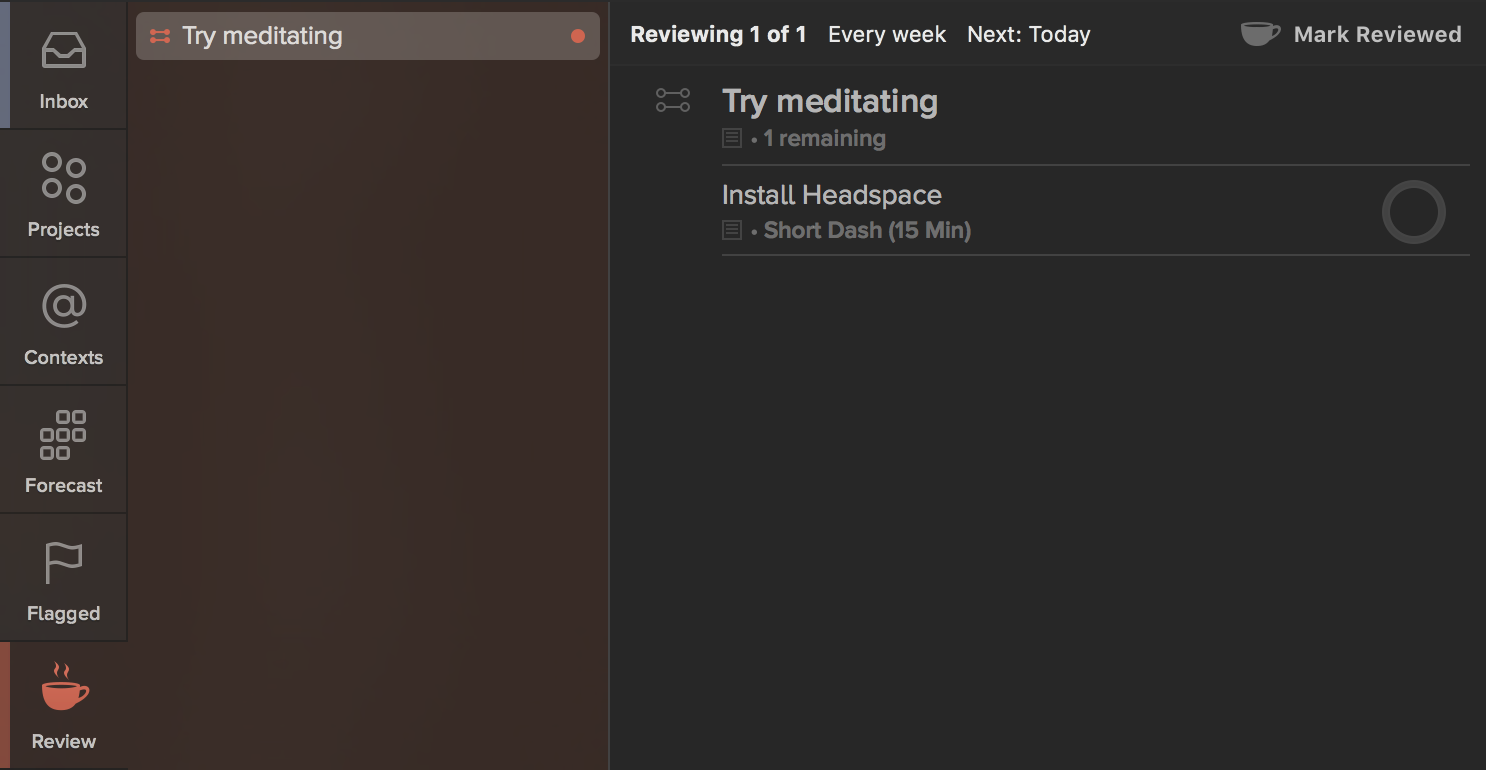The width and height of the screenshot is (1486, 770).
Task: Open the note icon for Install Headspace
Action: click(732, 230)
